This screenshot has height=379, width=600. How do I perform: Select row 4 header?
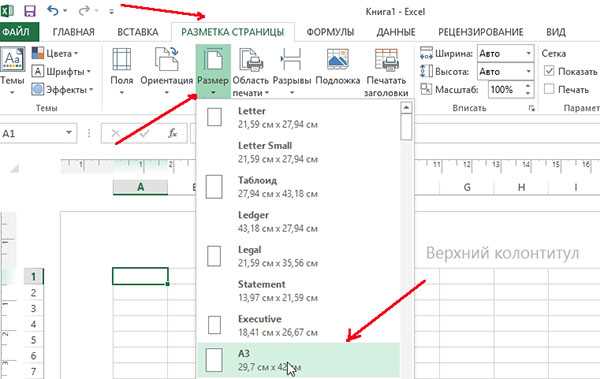click(x=34, y=324)
